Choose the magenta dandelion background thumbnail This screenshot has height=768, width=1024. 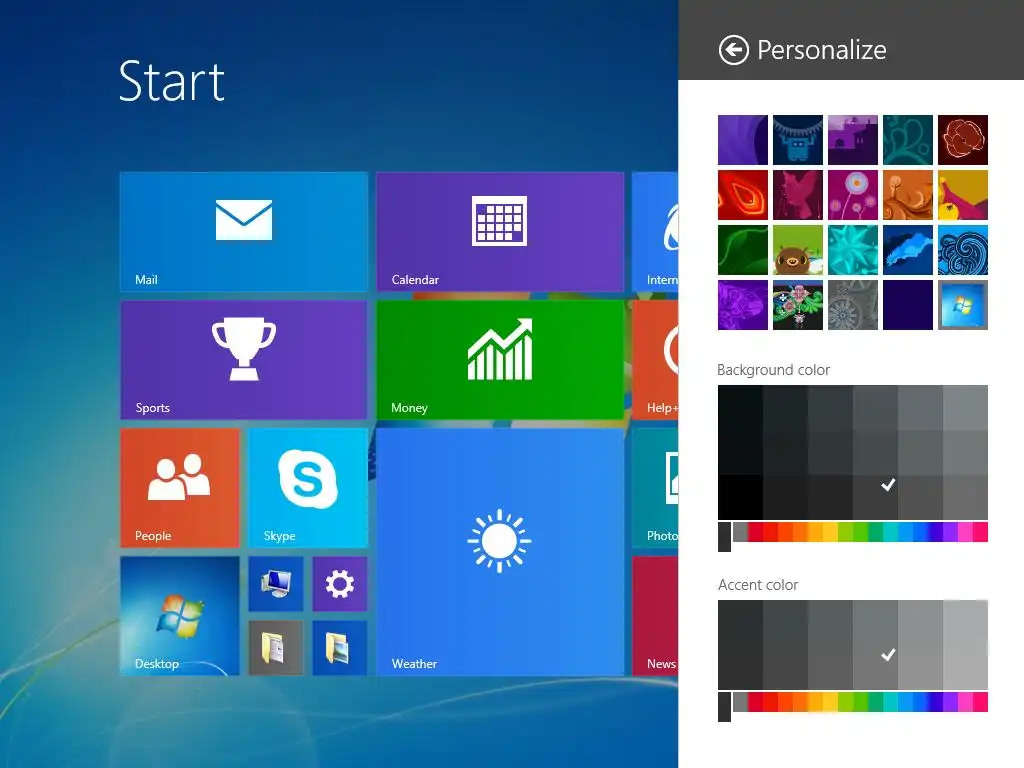[x=853, y=195]
